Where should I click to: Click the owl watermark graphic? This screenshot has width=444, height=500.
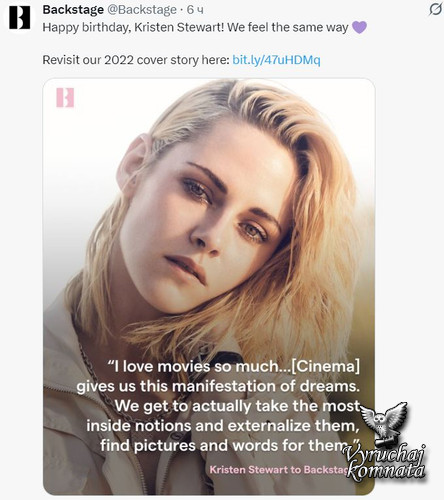(x=385, y=423)
